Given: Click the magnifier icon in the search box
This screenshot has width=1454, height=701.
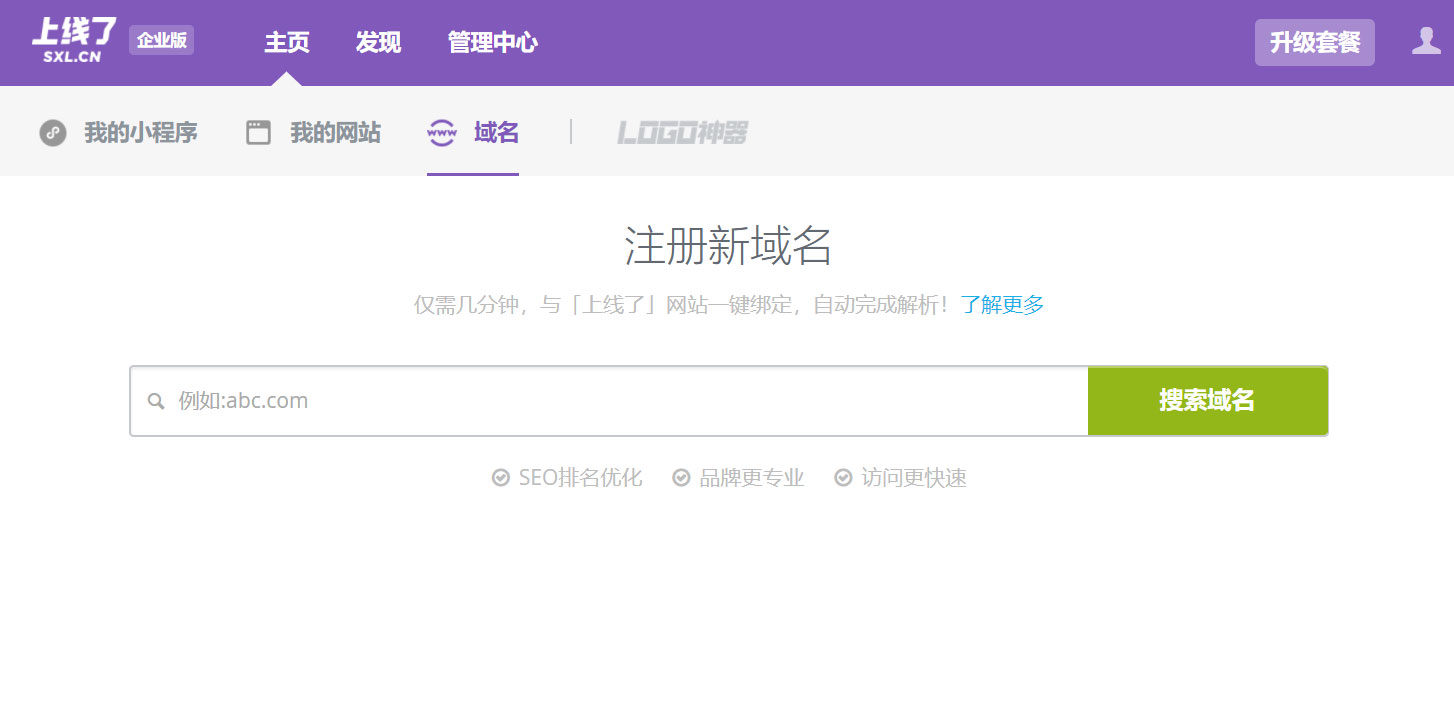Looking at the screenshot, I should coord(156,401).
